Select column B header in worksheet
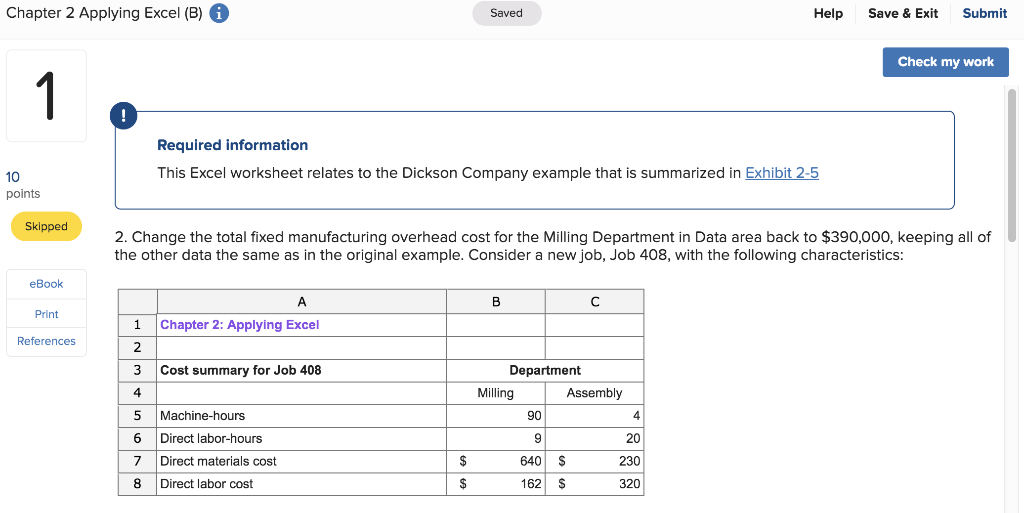Image resolution: width=1024 pixels, height=513 pixels. tap(496, 302)
